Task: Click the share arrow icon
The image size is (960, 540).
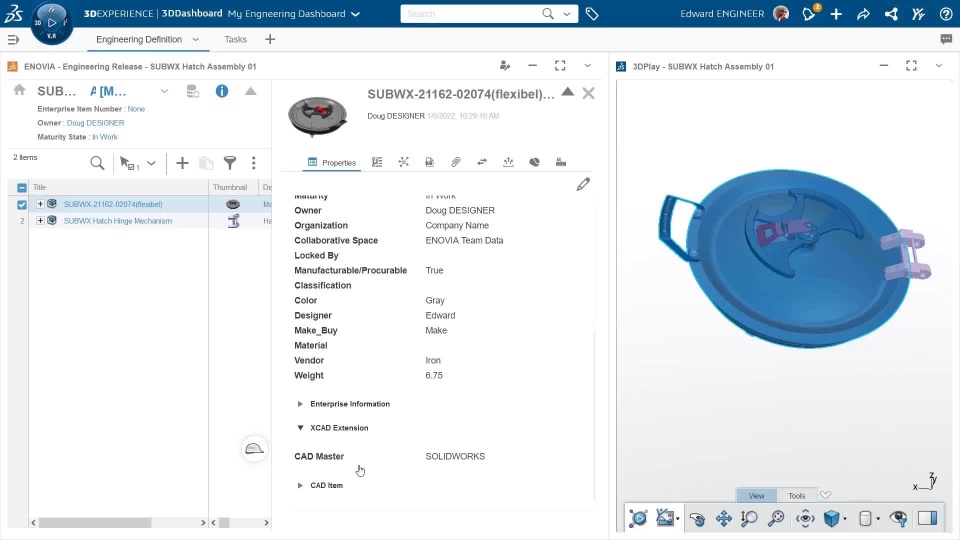Action: [863, 13]
